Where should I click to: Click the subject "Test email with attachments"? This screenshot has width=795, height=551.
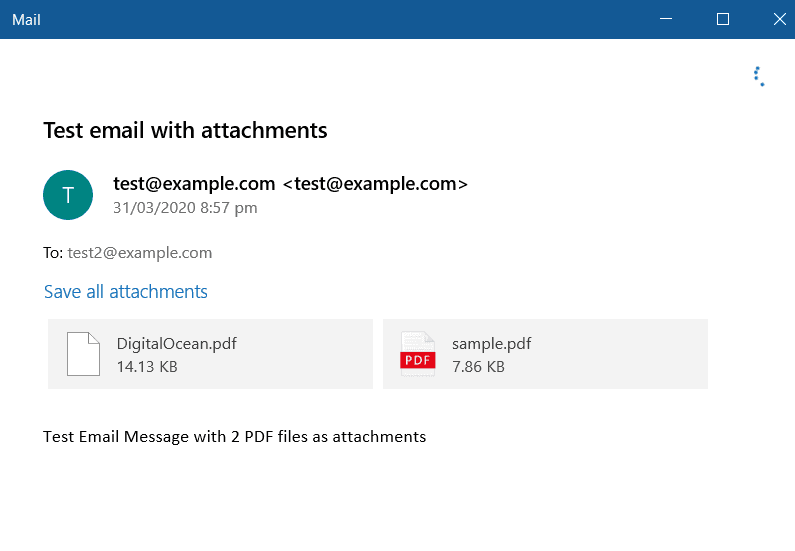coord(185,130)
